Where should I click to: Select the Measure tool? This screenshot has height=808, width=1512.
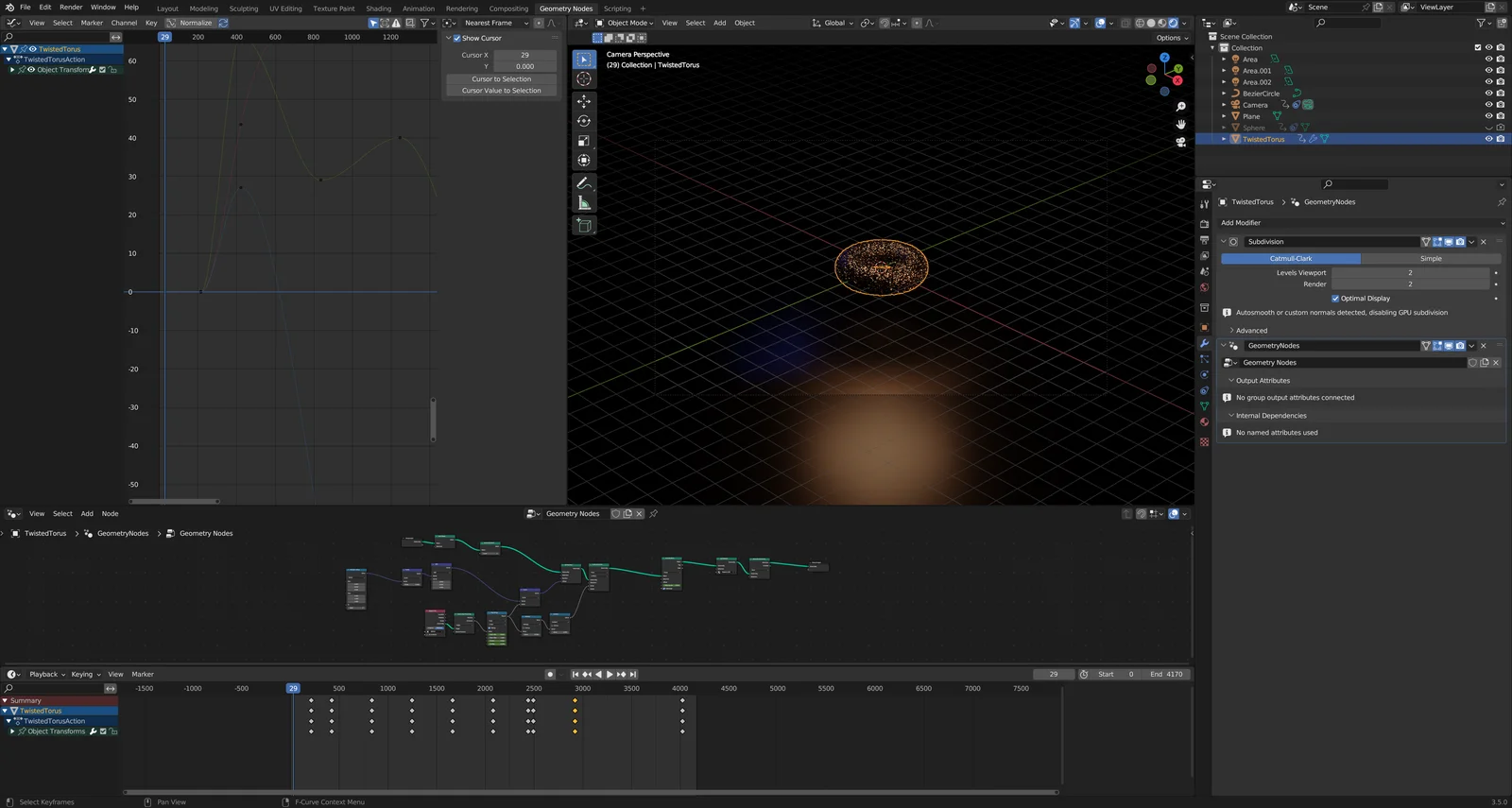584,203
